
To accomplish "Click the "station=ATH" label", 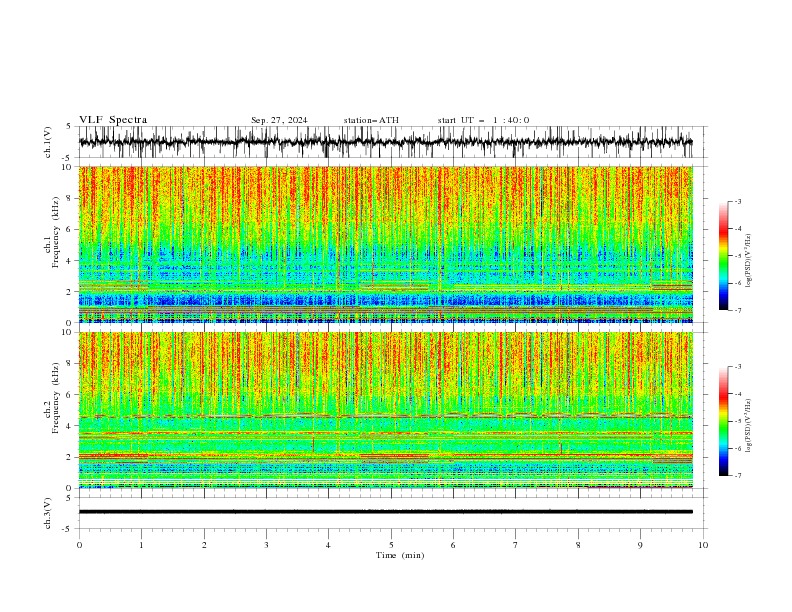I will point(371,120).
